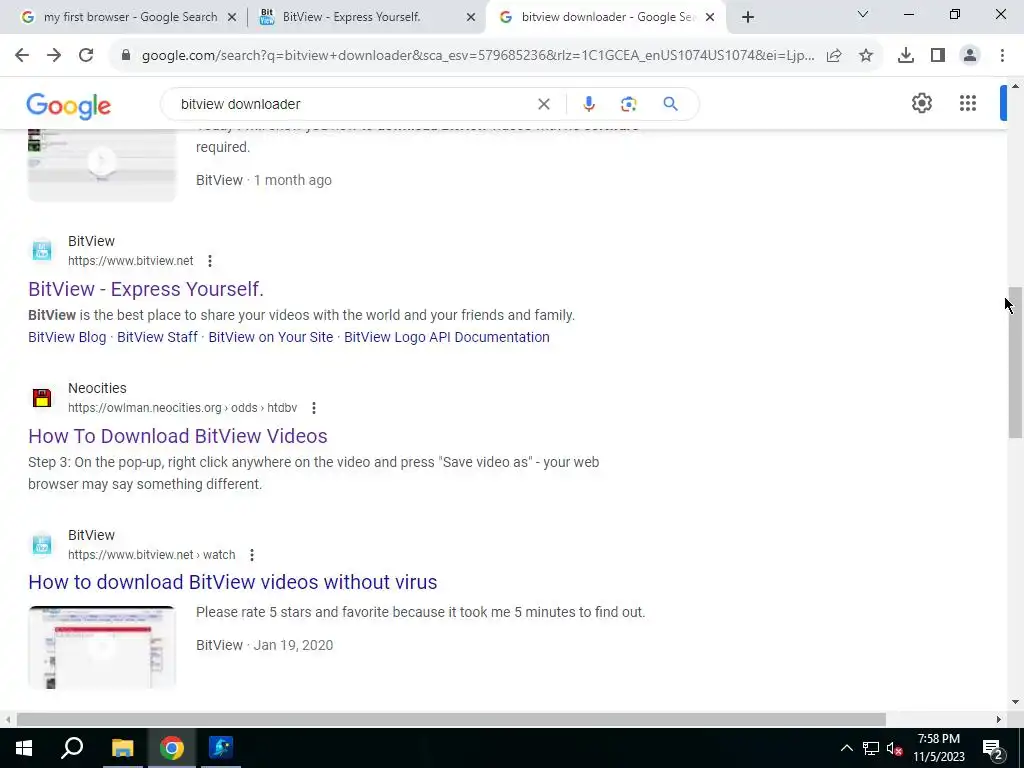This screenshot has width=1024, height=768.
Task: Open the Windows Start menu
Action: (x=24, y=748)
